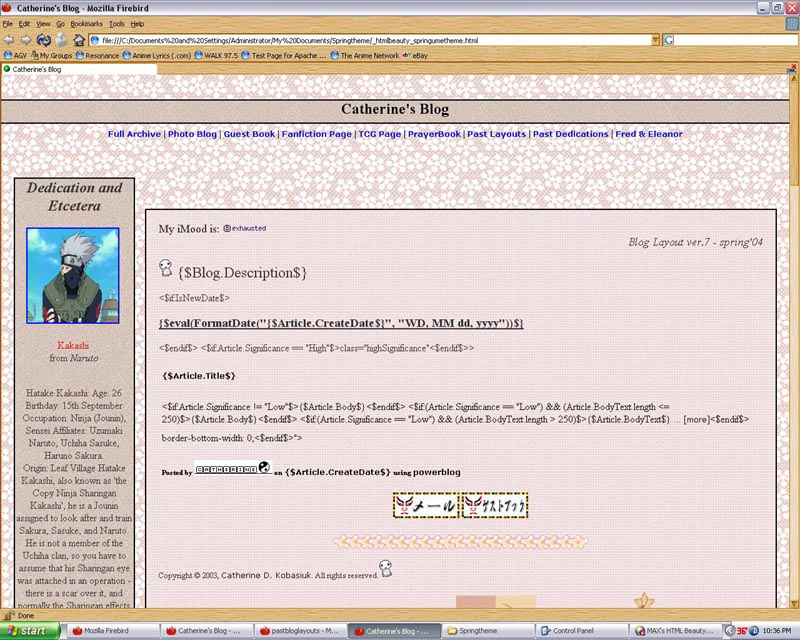Switch to Mozilla Firebird taskbar button
The height and width of the screenshot is (640, 800).
pos(113,631)
